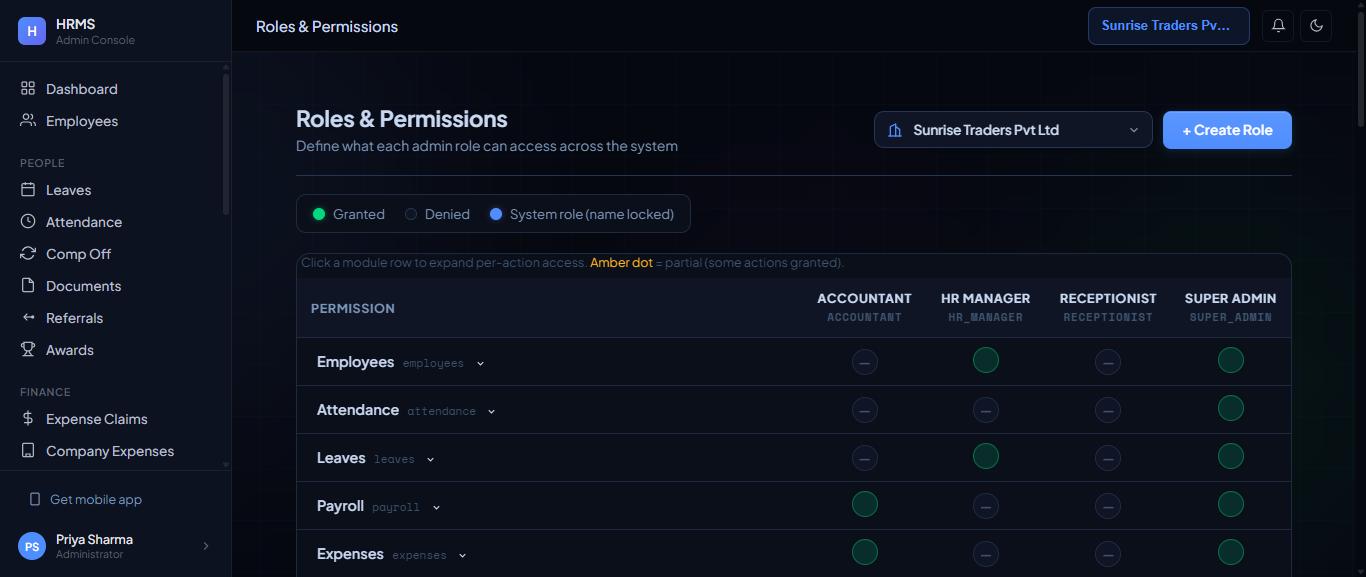Click the Awards trophy icon
The height and width of the screenshot is (577, 1366).
[28, 350]
